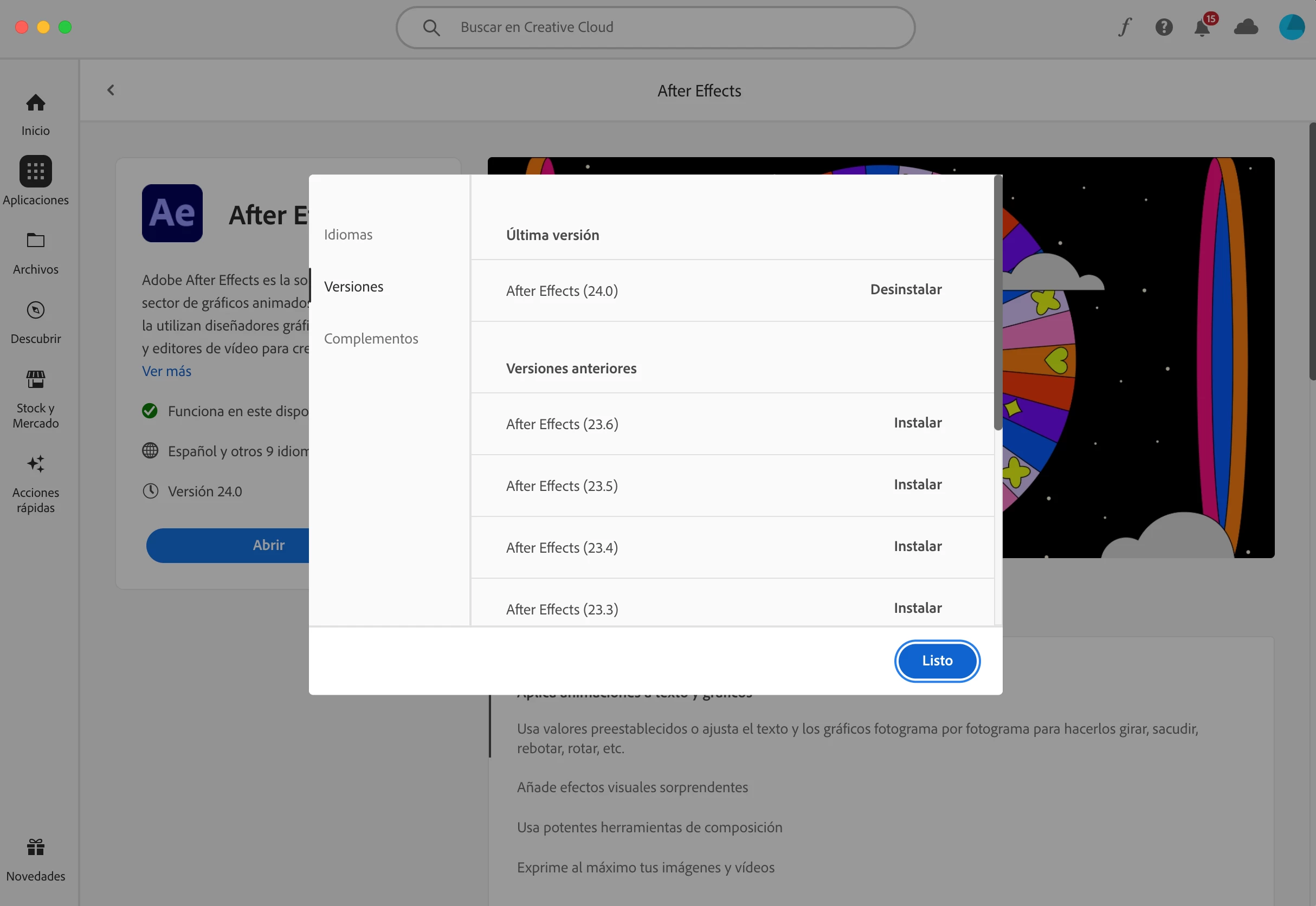Open the fonts f icon
Image resolution: width=1316 pixels, height=906 pixels.
point(1124,27)
